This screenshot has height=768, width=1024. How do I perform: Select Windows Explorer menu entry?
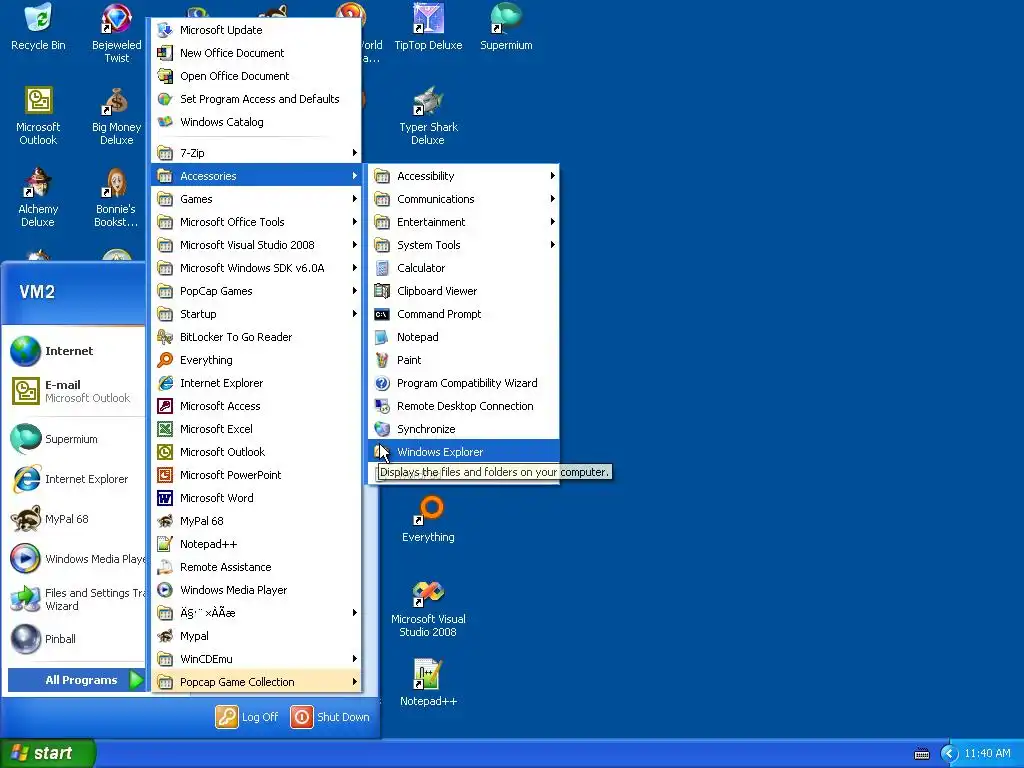coord(464,452)
